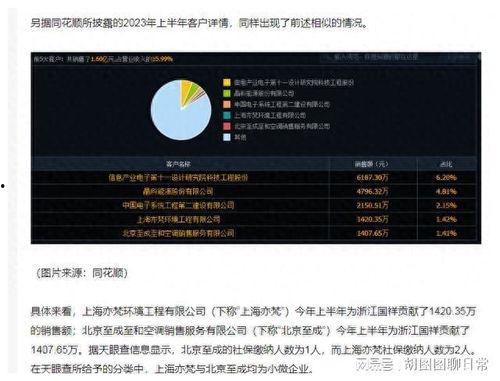Open the 晶科能源股份有限公司 table row
Image resolution: width=500 pixels, height=381 pixels.
click(x=254, y=192)
